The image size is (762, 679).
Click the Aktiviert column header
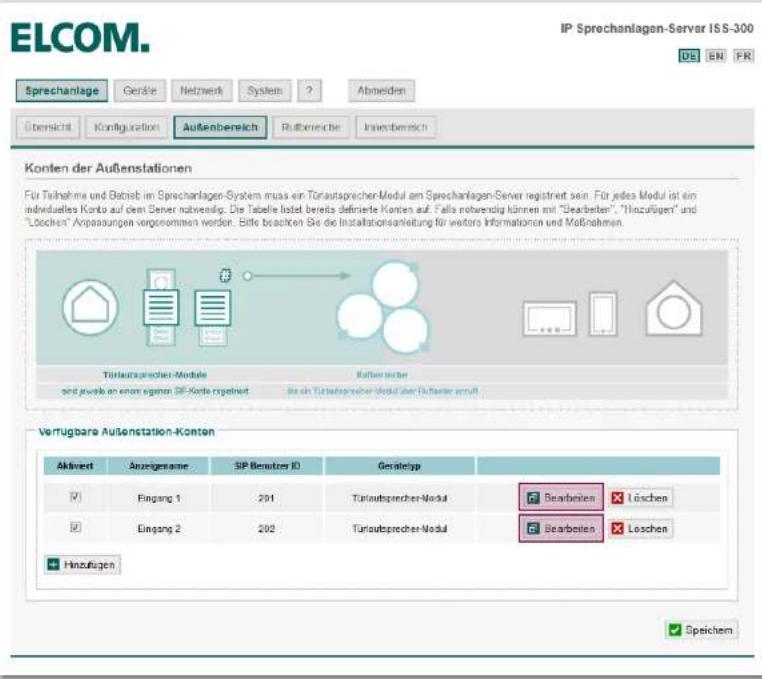(75, 466)
